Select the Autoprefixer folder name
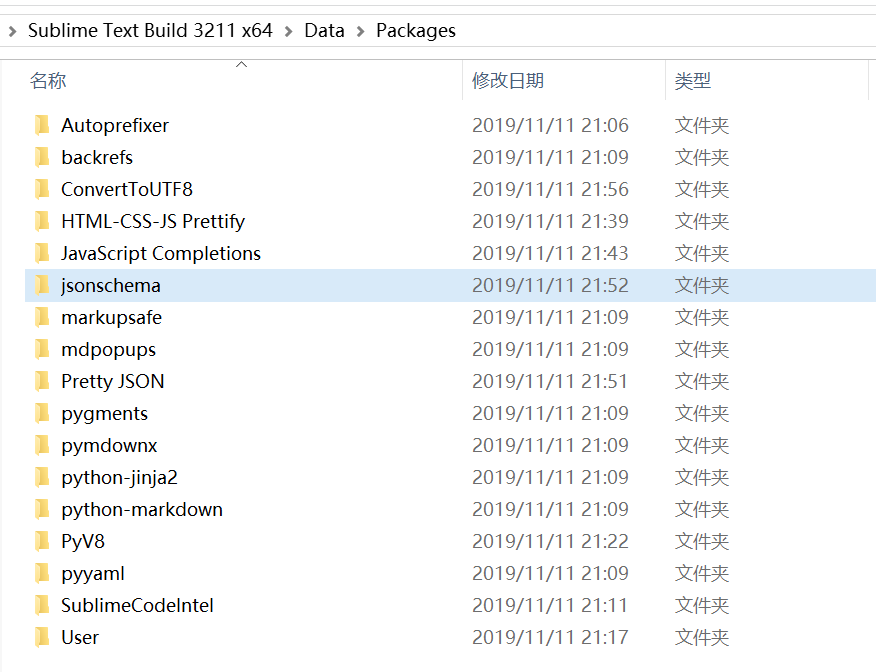Viewport: 876px width, 672px height. click(115, 126)
